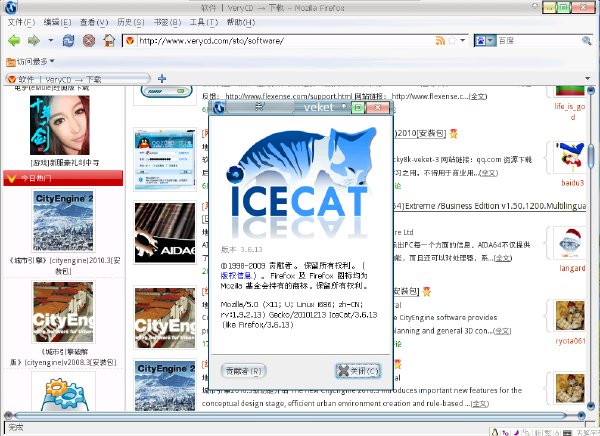Open the 编辑(E) menu
Image resolution: width=600 pixels, height=436 pixels.
click(x=57, y=22)
